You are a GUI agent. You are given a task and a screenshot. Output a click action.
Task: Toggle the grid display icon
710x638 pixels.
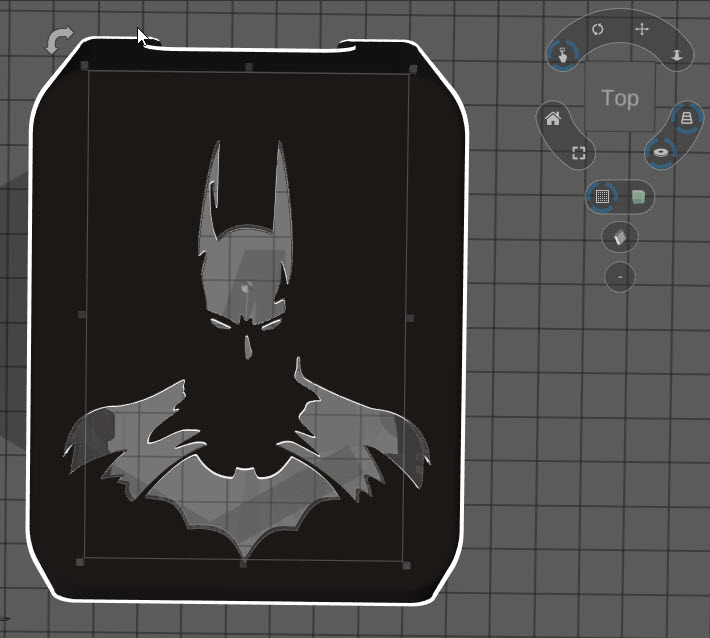[x=602, y=197]
